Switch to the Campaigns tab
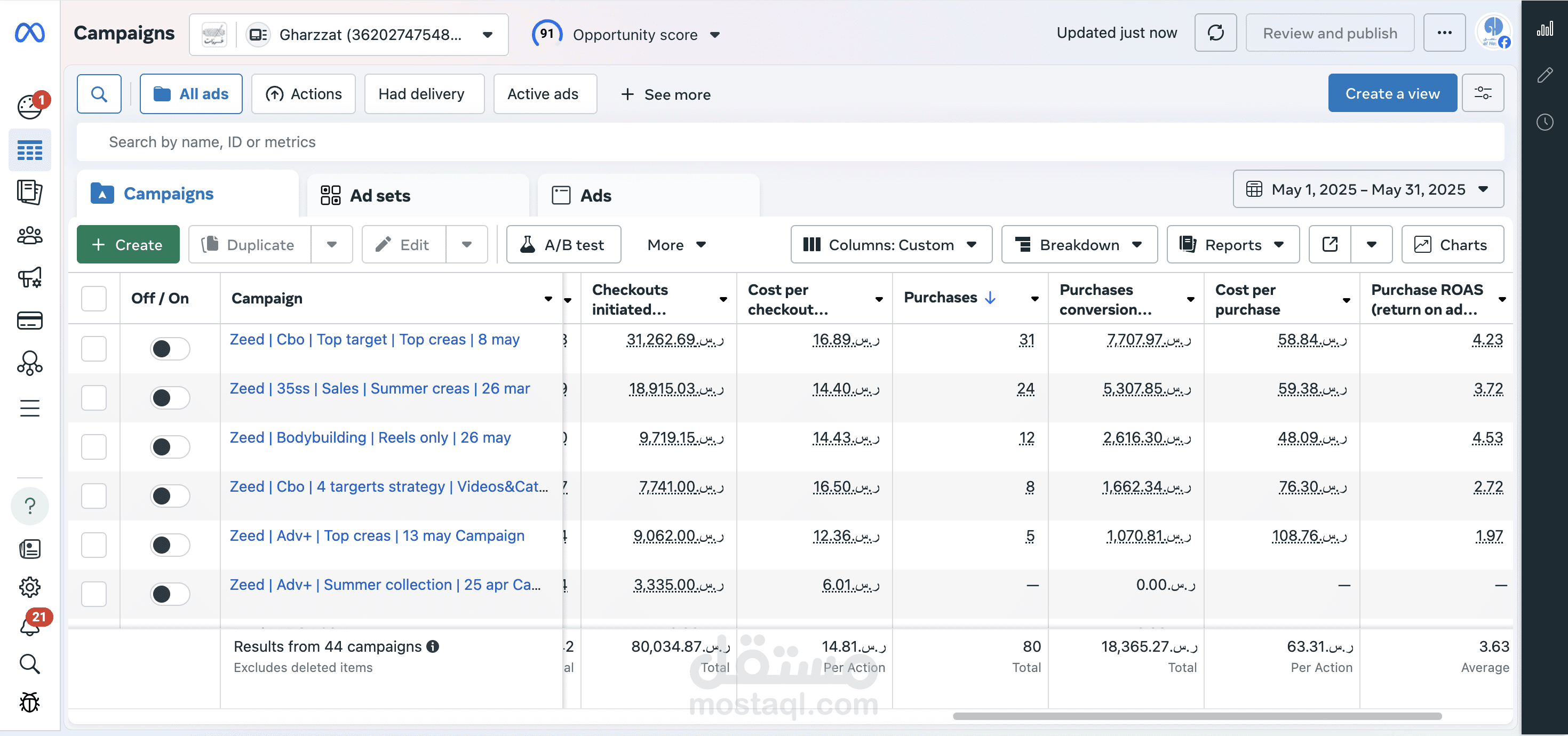This screenshot has height=736, width=1568. [x=187, y=194]
